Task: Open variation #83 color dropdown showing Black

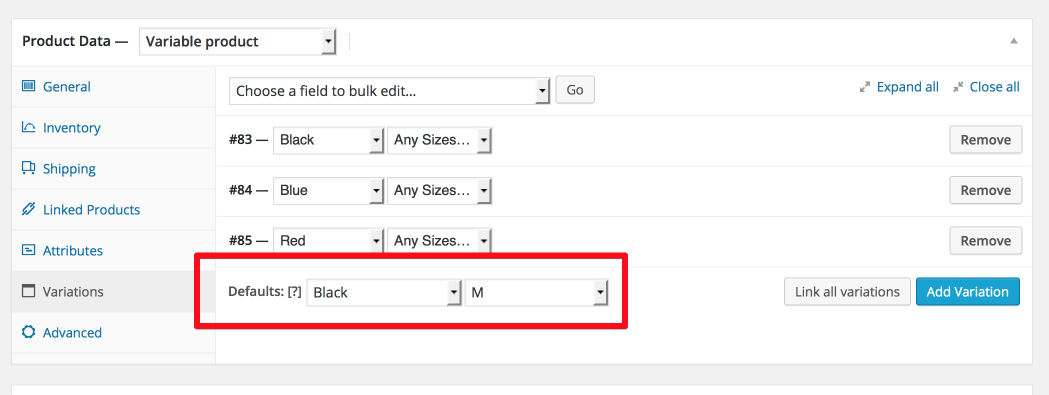Action: click(x=328, y=140)
